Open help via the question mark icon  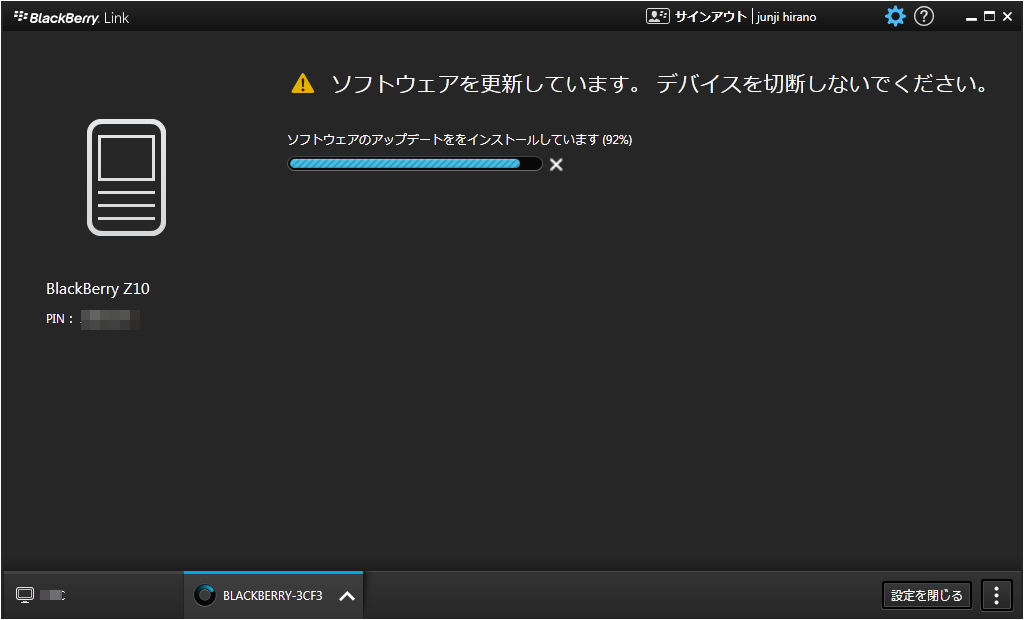[923, 16]
